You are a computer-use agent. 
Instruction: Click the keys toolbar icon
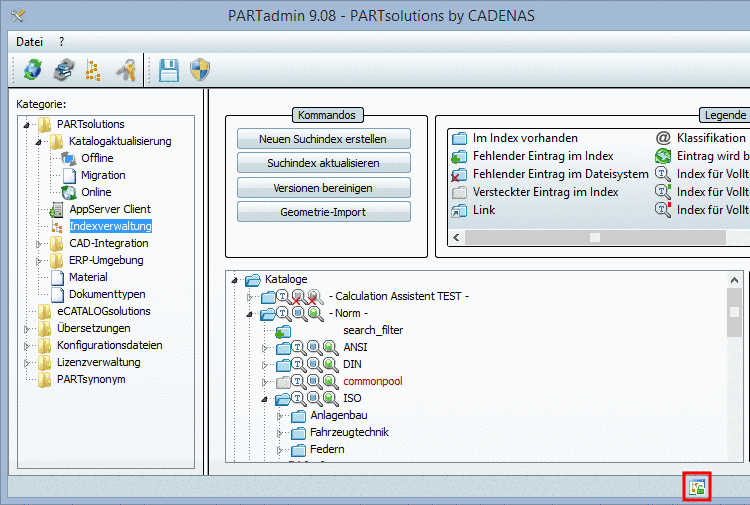pos(126,70)
